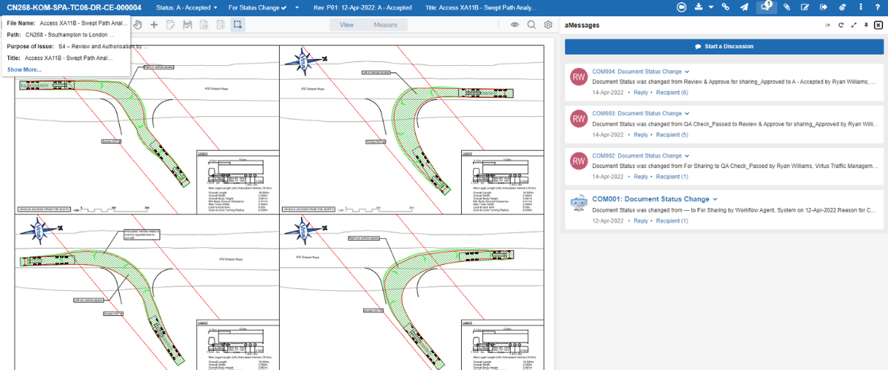The image size is (888, 370).
Task: Toggle the eye visibility icon
Action: [515, 25]
